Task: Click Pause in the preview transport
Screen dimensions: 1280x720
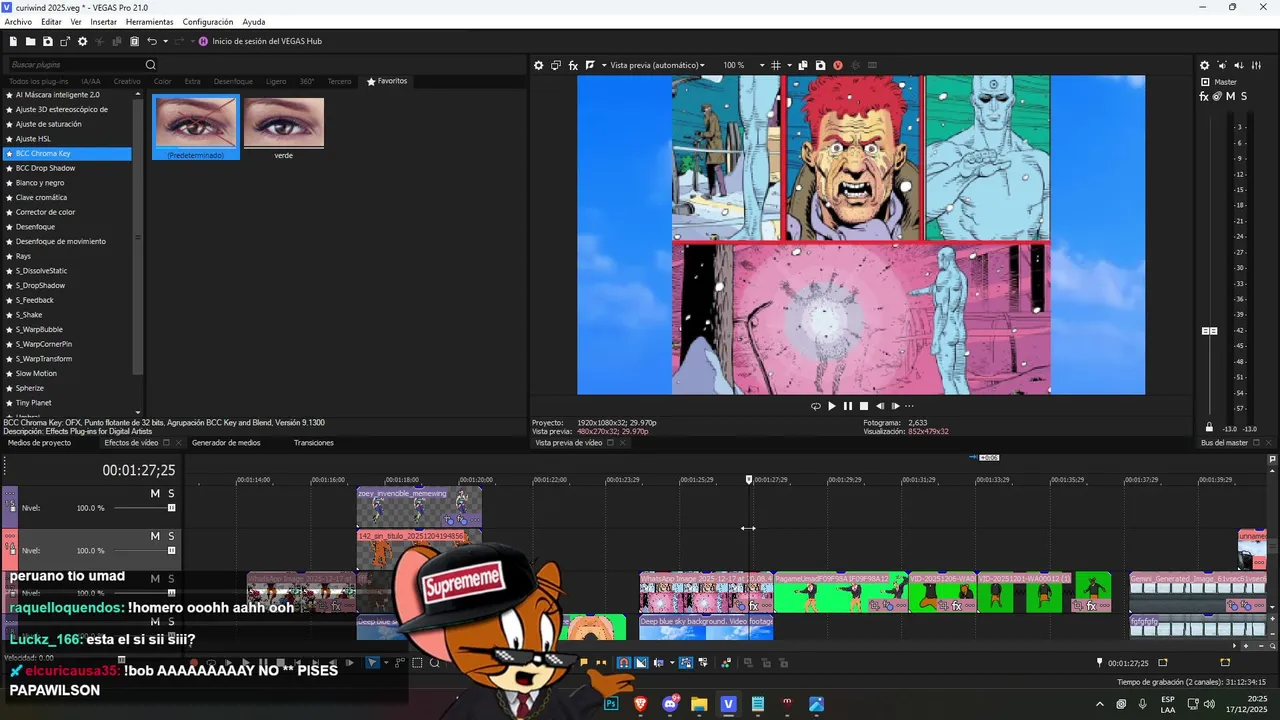Action: coord(848,406)
